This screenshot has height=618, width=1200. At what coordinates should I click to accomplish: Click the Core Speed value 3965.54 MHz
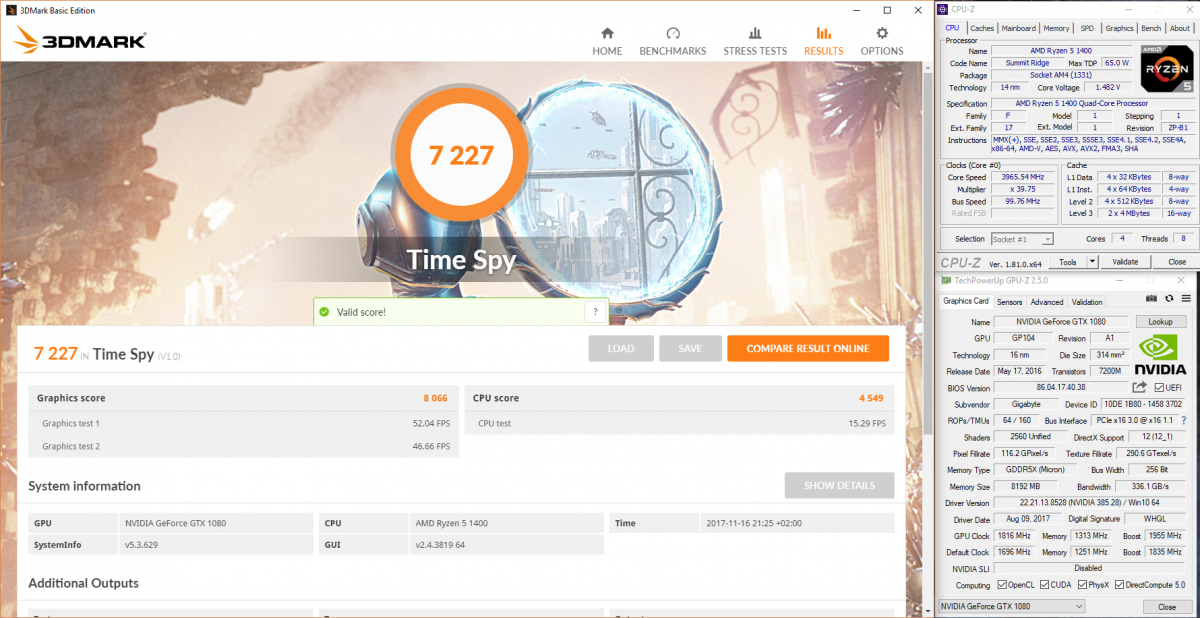(x=1024, y=177)
